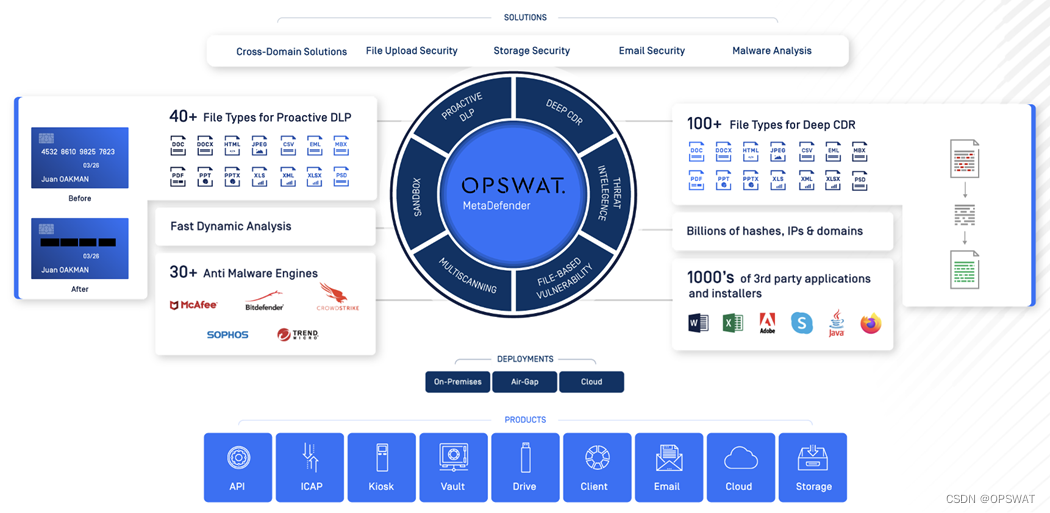Click 1000's of 3rd party applications heading
Screen dimensions: 1050x513
[779, 285]
